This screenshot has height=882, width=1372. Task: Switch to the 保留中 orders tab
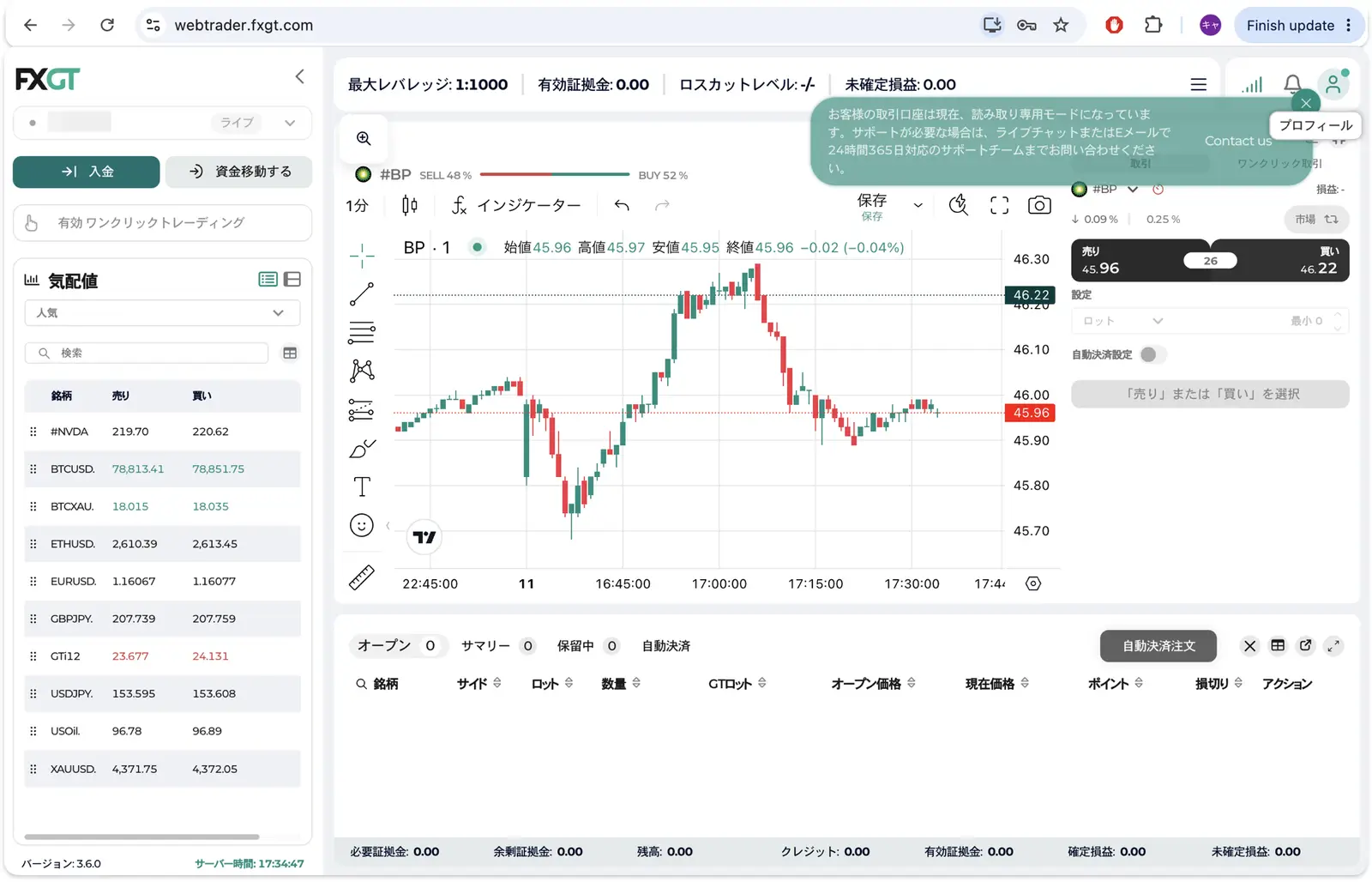click(x=588, y=646)
